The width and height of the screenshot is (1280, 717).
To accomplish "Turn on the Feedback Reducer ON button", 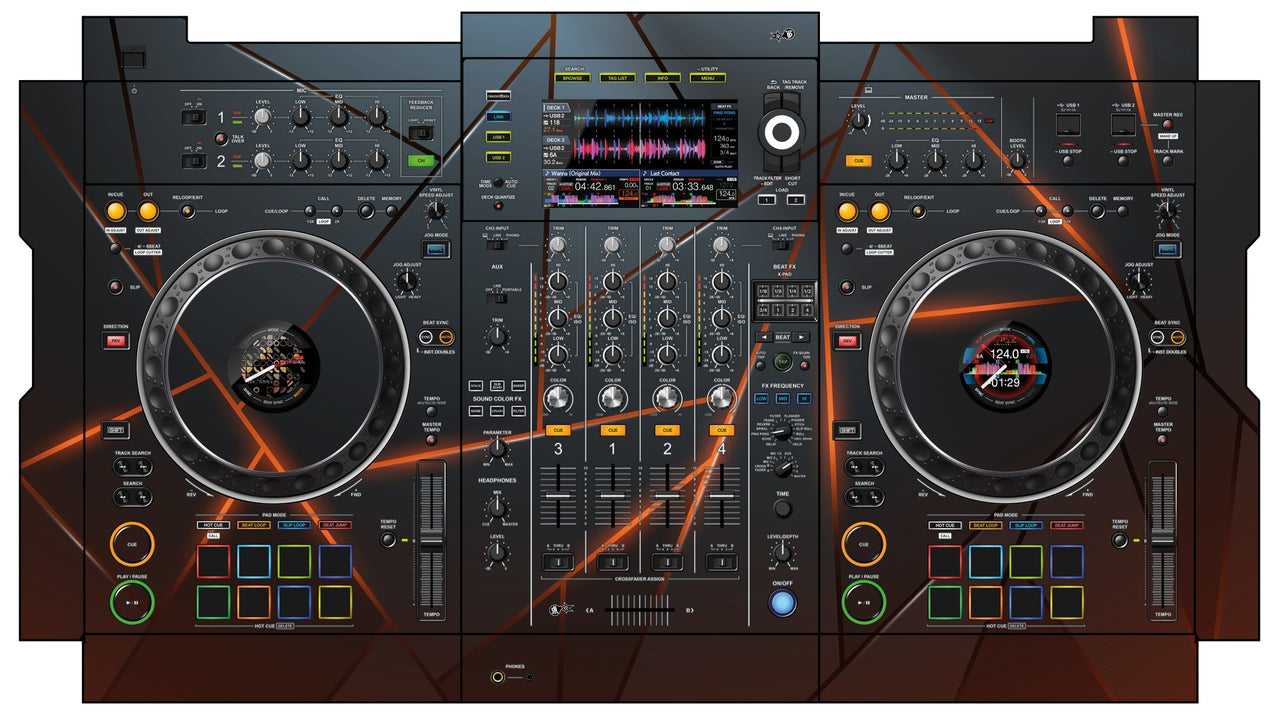I will (x=421, y=159).
